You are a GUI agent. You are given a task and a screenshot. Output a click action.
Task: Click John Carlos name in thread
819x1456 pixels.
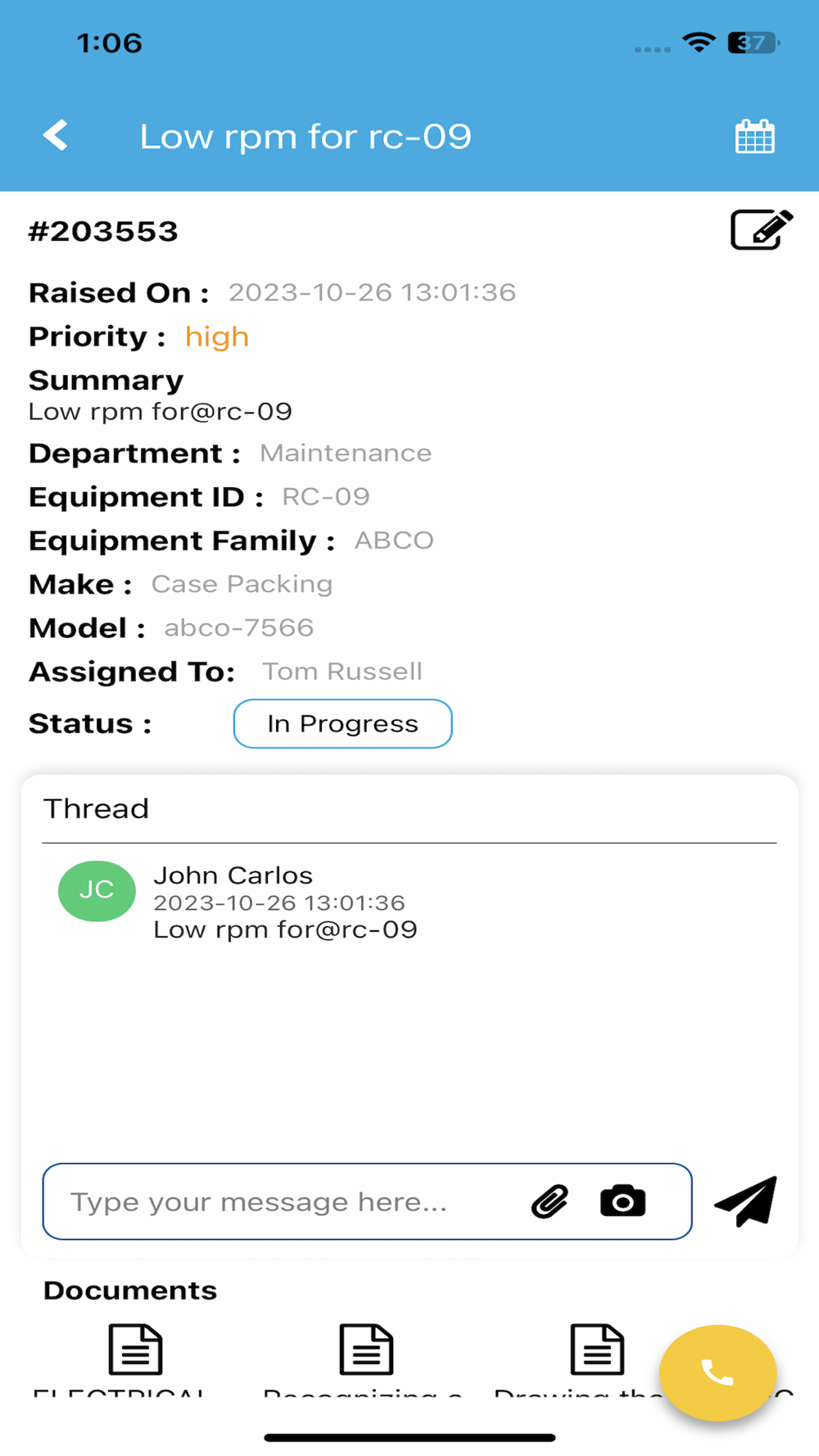click(233, 875)
